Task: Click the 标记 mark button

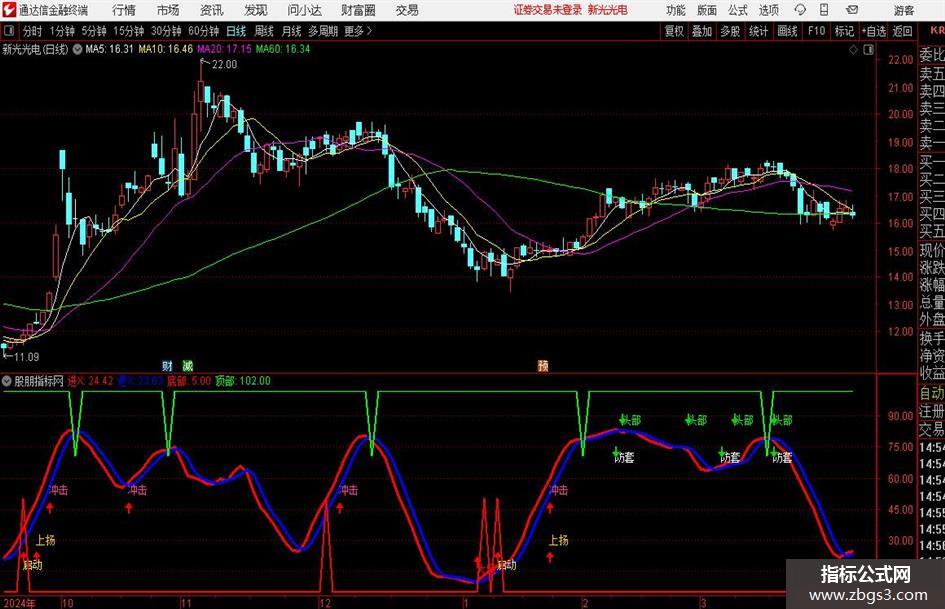Action: pos(844,31)
